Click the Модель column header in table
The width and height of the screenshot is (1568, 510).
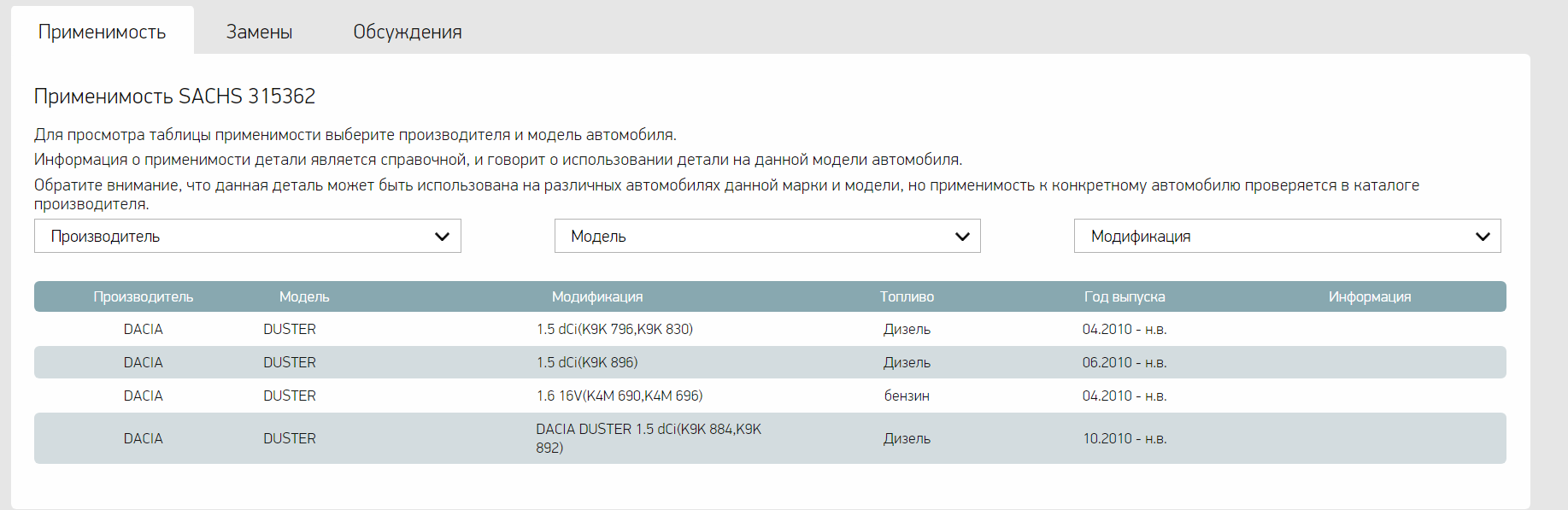pos(304,296)
